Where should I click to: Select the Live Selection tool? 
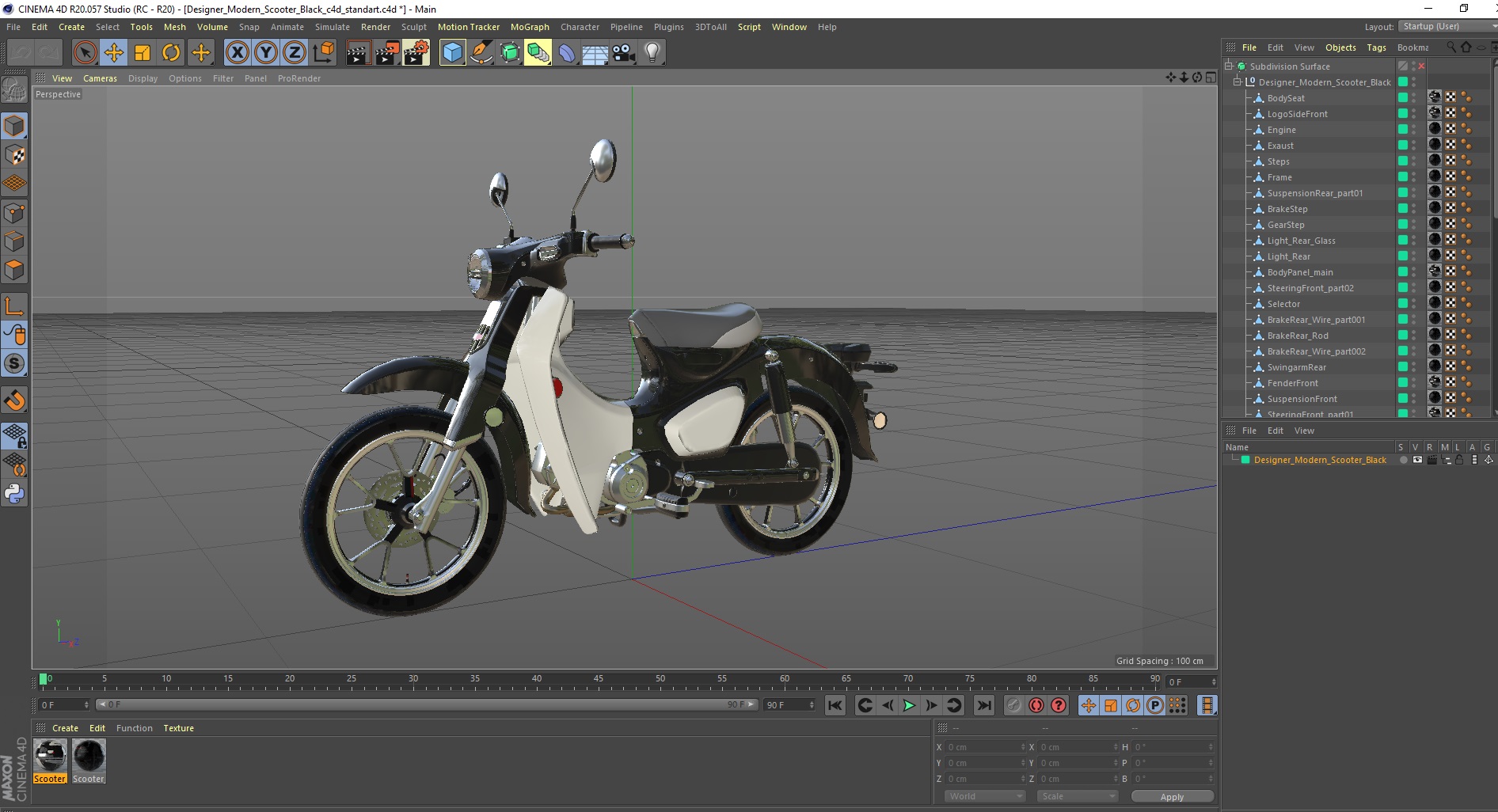pos(85,53)
